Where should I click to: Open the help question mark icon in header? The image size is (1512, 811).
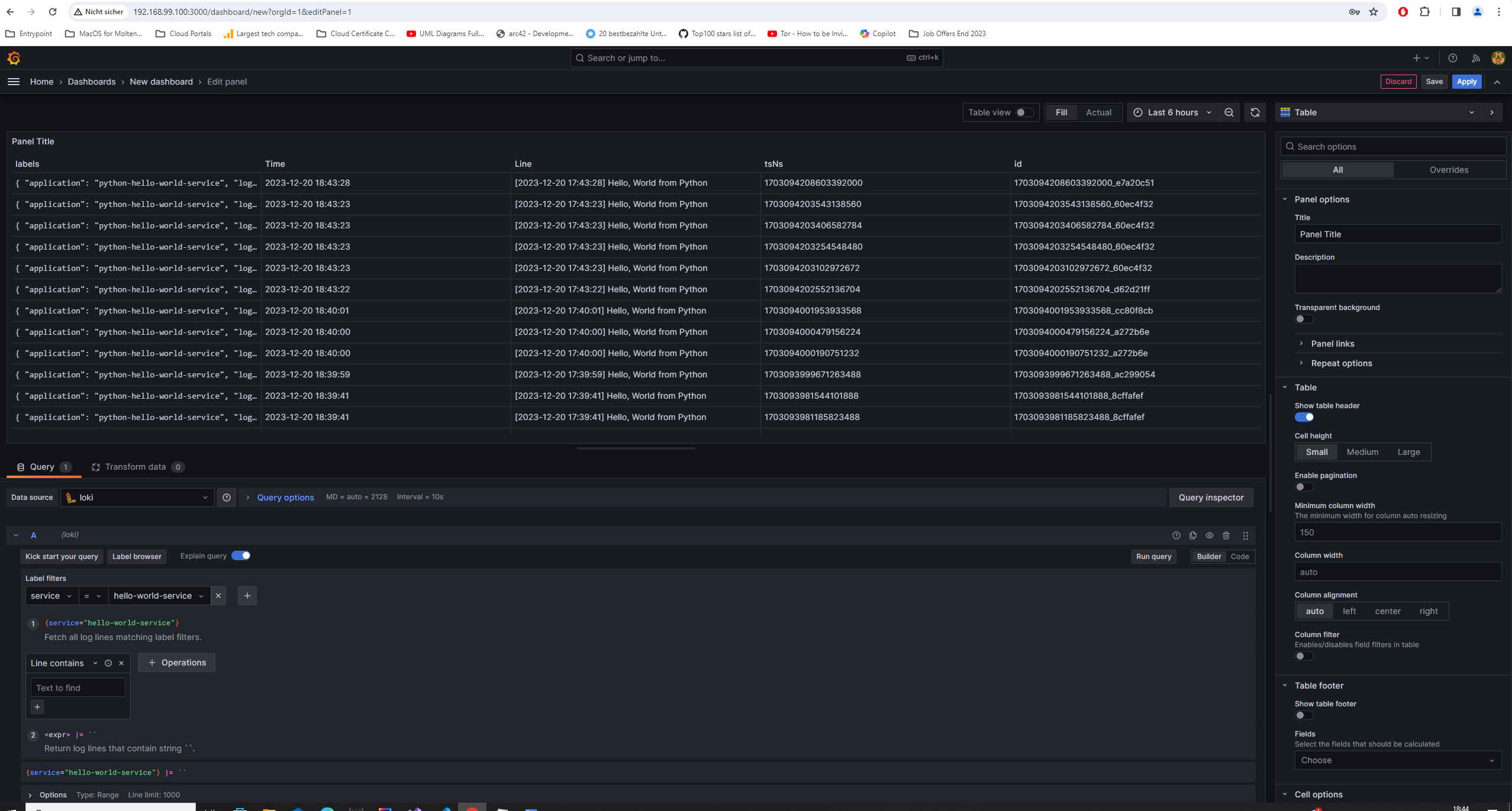pos(1452,58)
